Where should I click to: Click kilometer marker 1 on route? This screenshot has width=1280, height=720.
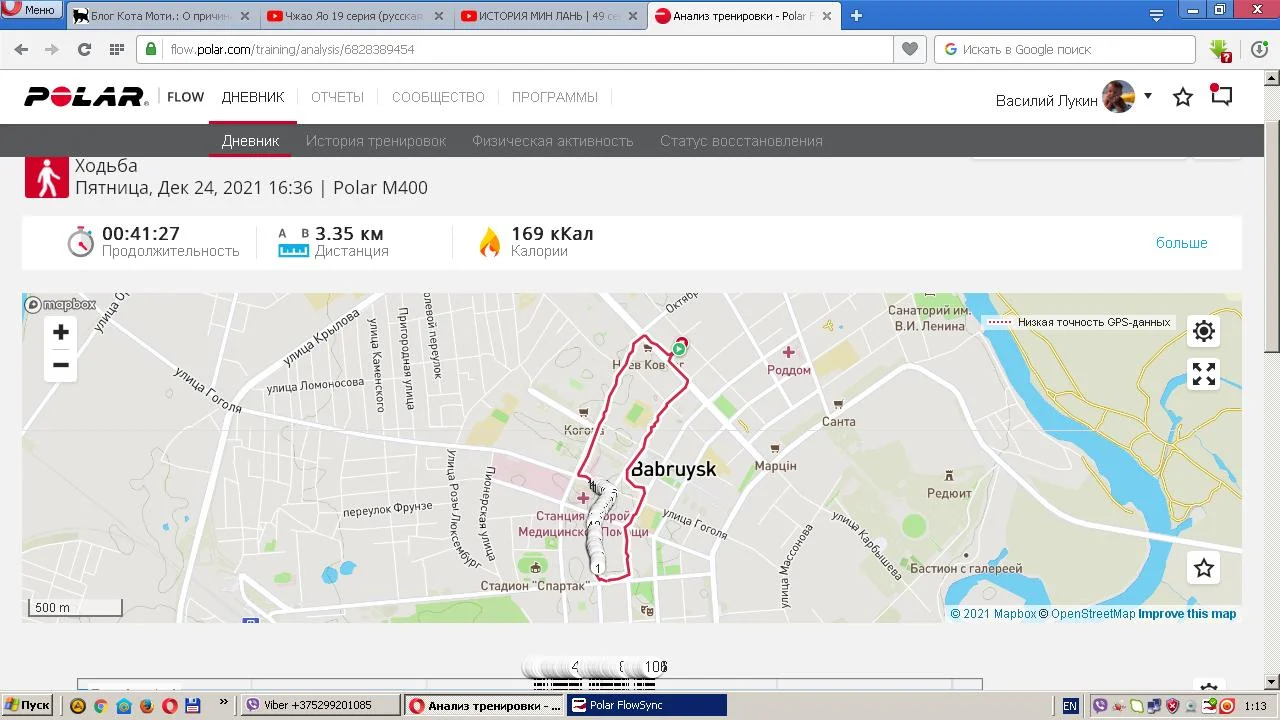pos(598,568)
